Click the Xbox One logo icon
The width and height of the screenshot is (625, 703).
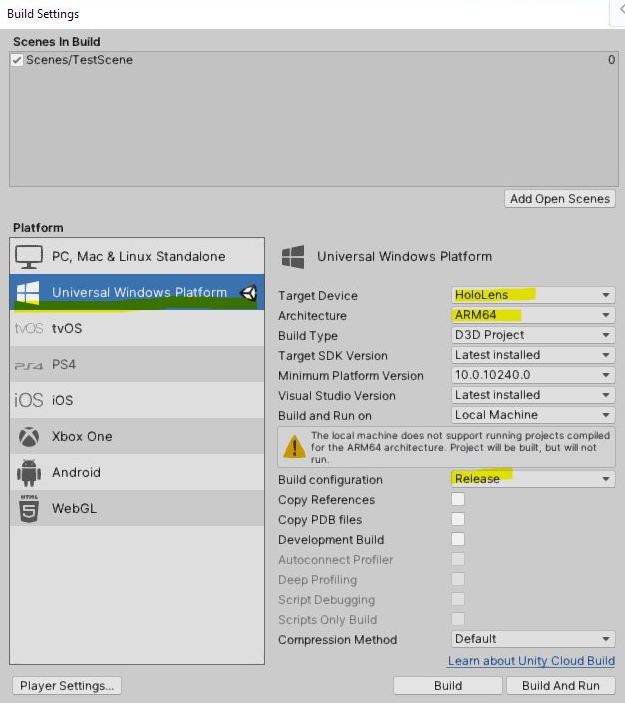[29, 436]
